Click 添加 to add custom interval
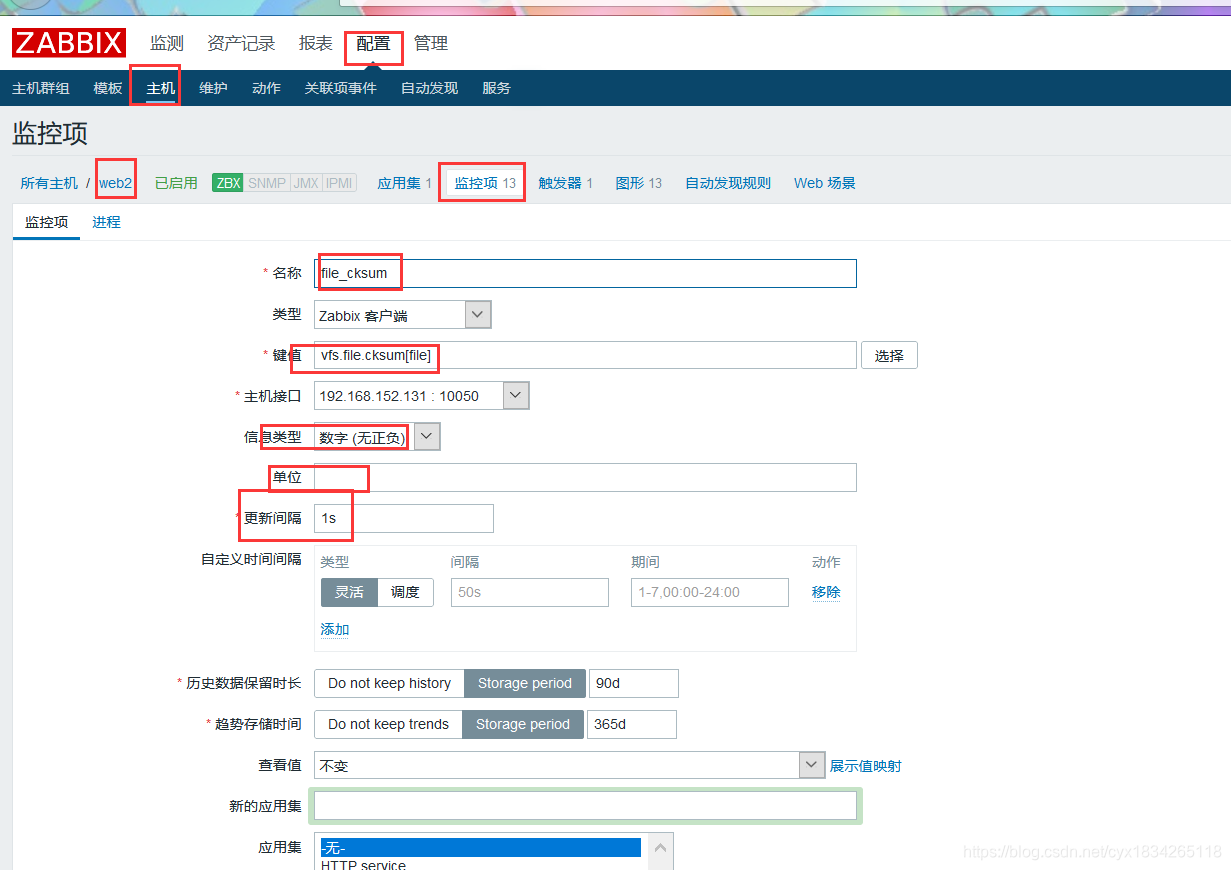 click(x=335, y=630)
